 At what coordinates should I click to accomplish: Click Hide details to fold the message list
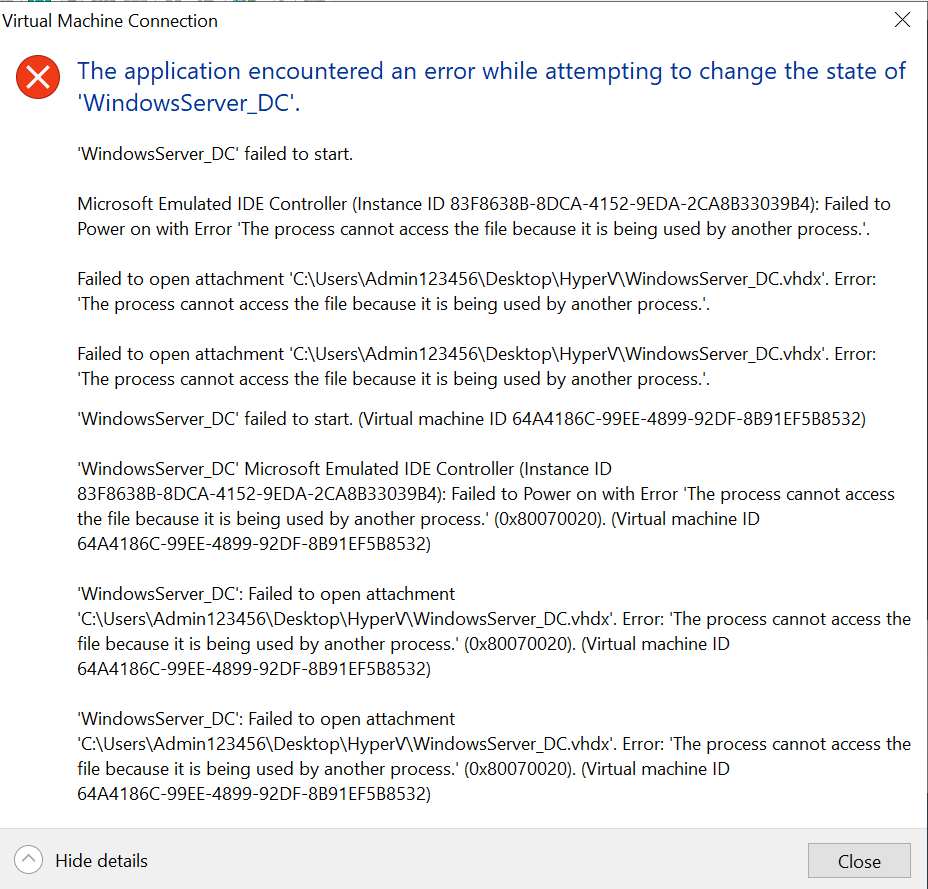tap(101, 860)
